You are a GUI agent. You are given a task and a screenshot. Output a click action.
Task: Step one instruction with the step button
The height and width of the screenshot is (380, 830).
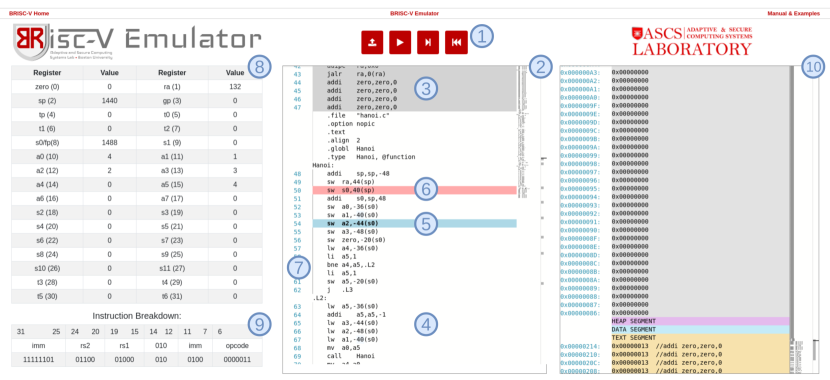[428, 42]
